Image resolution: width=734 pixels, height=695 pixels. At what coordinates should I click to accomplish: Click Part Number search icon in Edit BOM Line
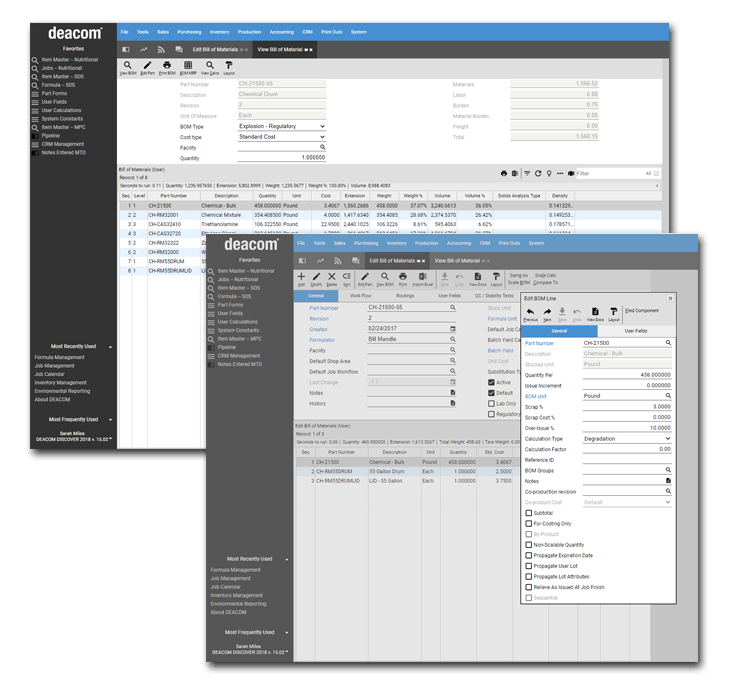[x=668, y=343]
